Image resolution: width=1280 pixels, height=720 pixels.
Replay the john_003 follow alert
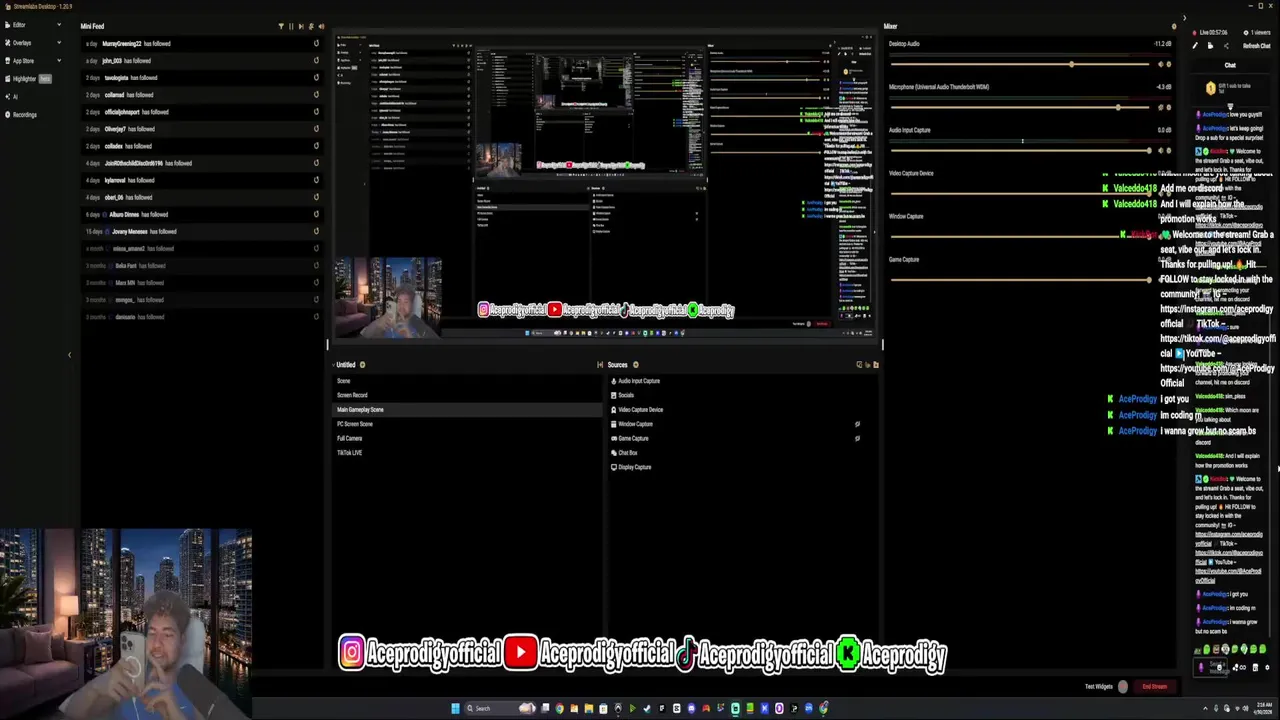pyautogui.click(x=316, y=61)
